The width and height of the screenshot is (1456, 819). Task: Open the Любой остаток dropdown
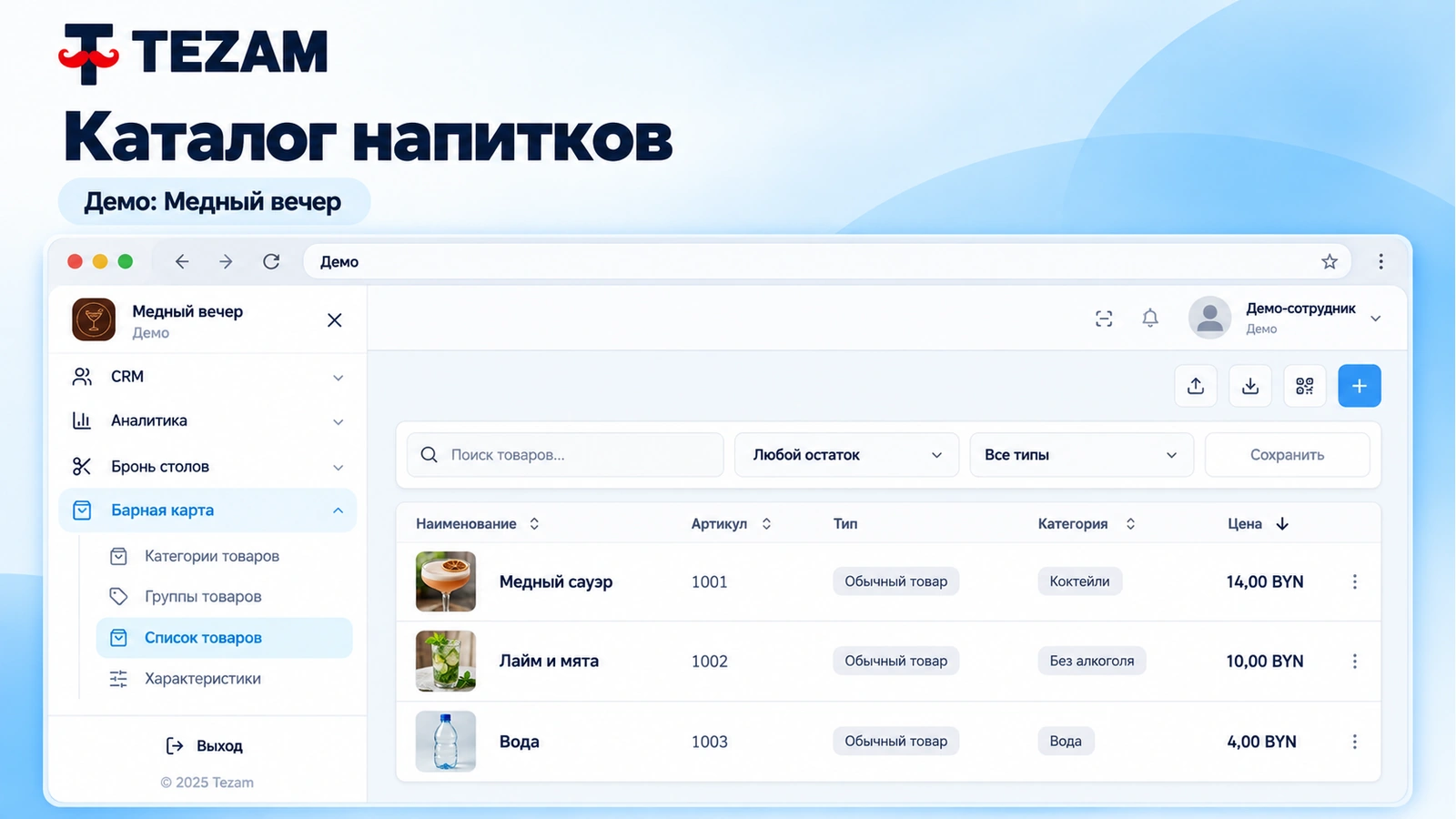[846, 455]
